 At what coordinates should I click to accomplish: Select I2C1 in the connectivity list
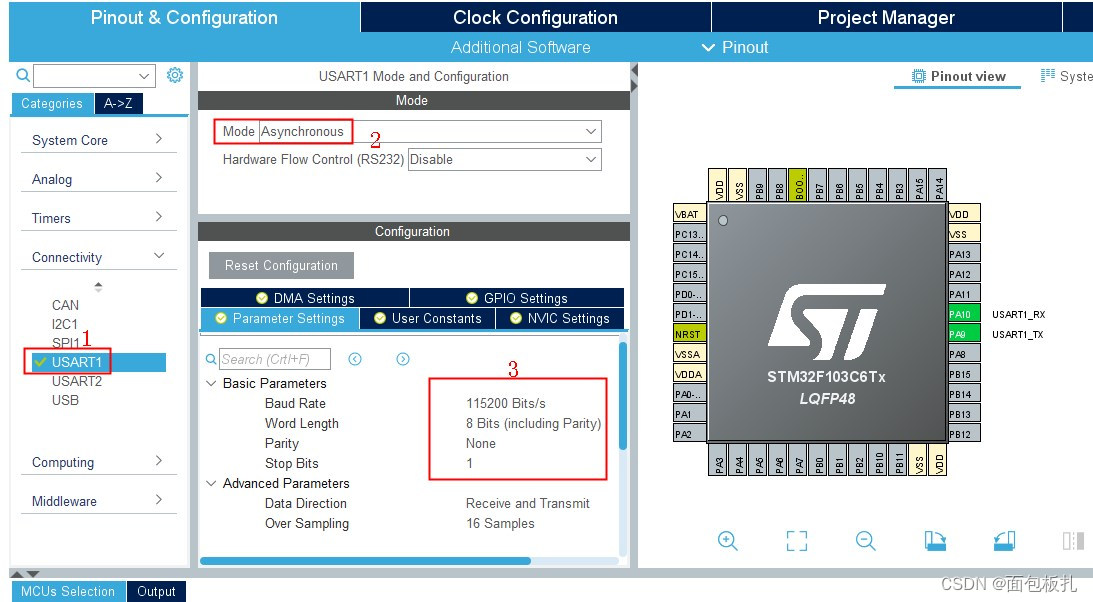click(65, 324)
